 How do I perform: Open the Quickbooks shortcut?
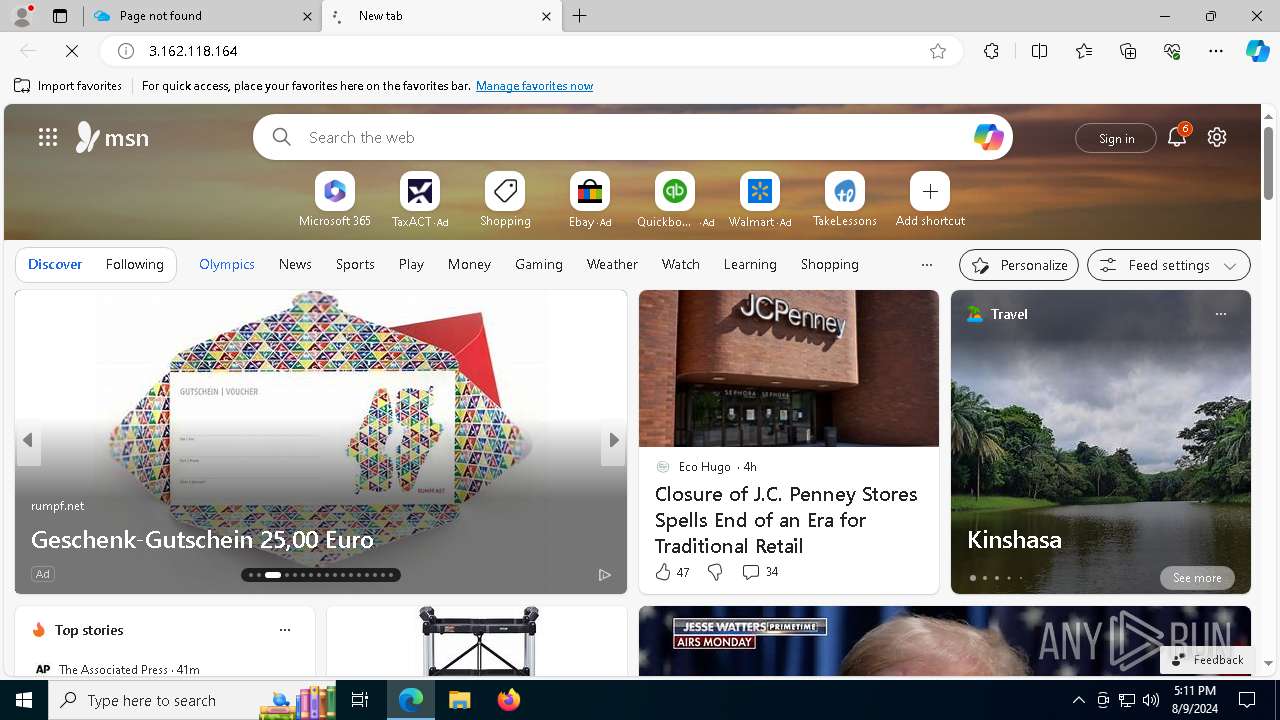pyautogui.click(x=675, y=200)
